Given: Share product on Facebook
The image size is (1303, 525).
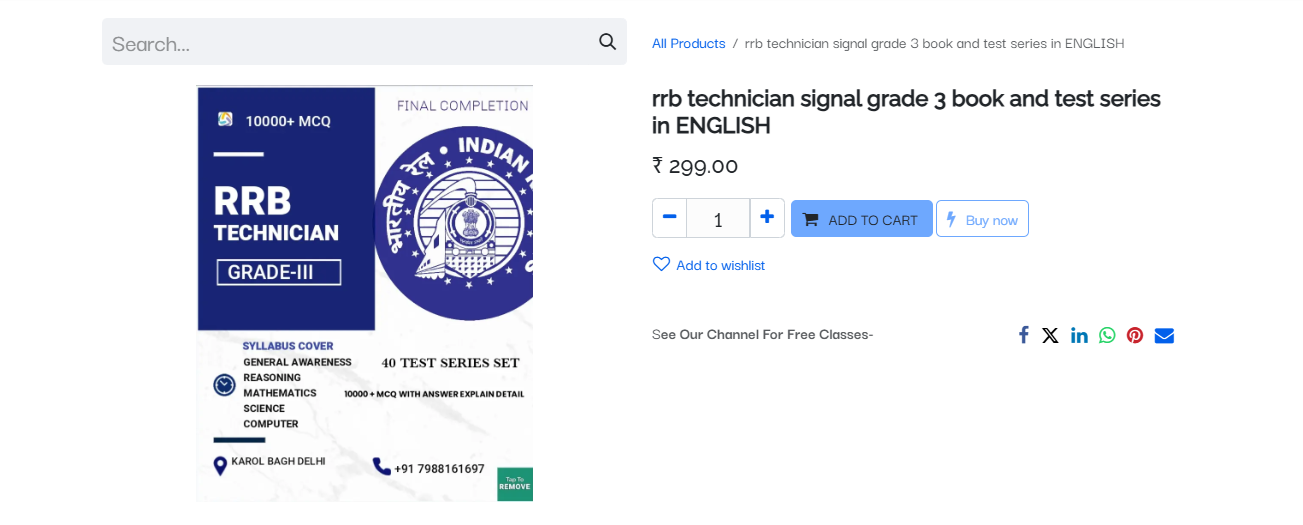Looking at the screenshot, I should click(x=1023, y=335).
